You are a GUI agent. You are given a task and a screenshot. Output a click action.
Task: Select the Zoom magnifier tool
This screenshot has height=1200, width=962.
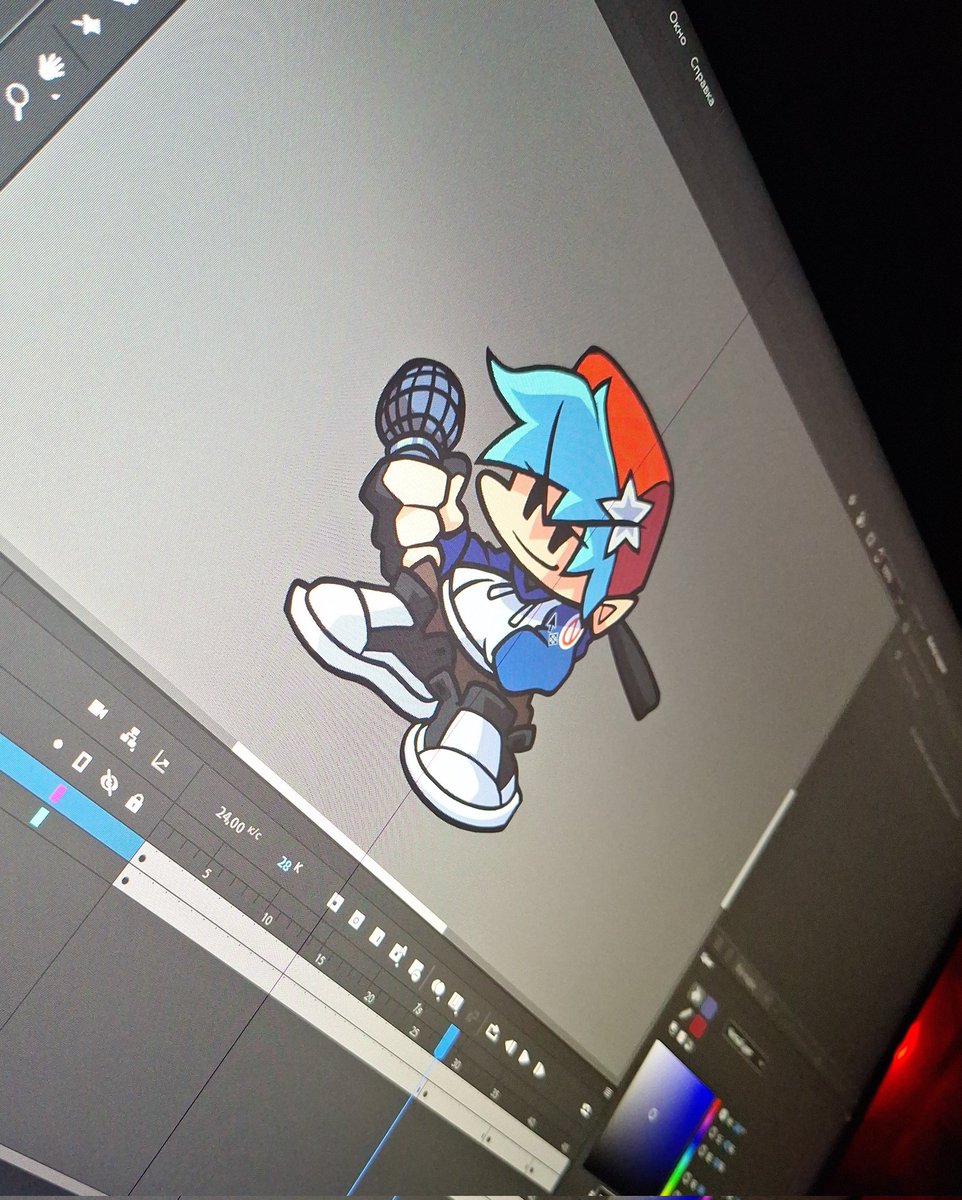(17, 102)
